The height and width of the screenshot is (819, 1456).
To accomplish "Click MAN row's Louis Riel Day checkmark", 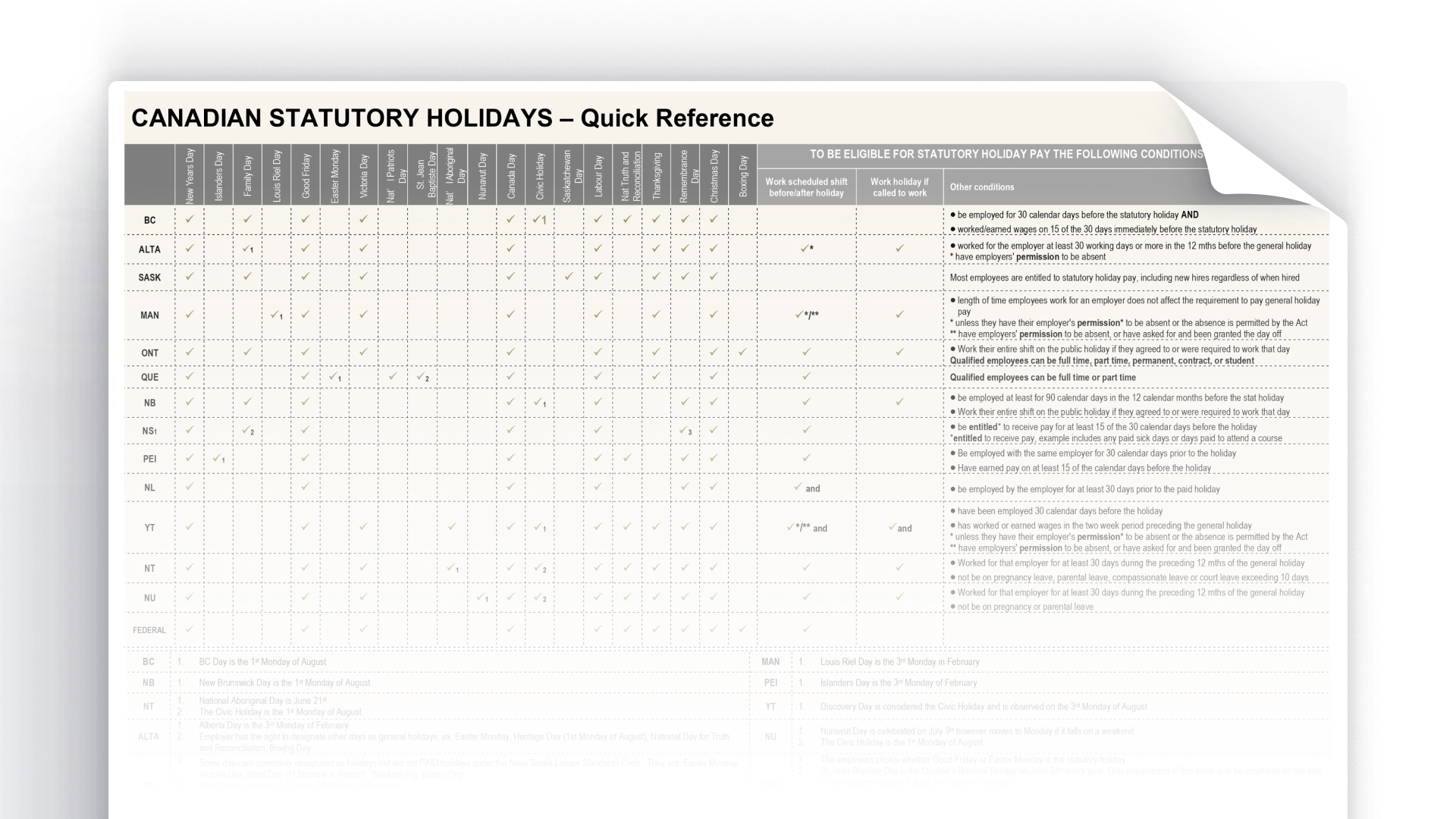I will pos(277,315).
